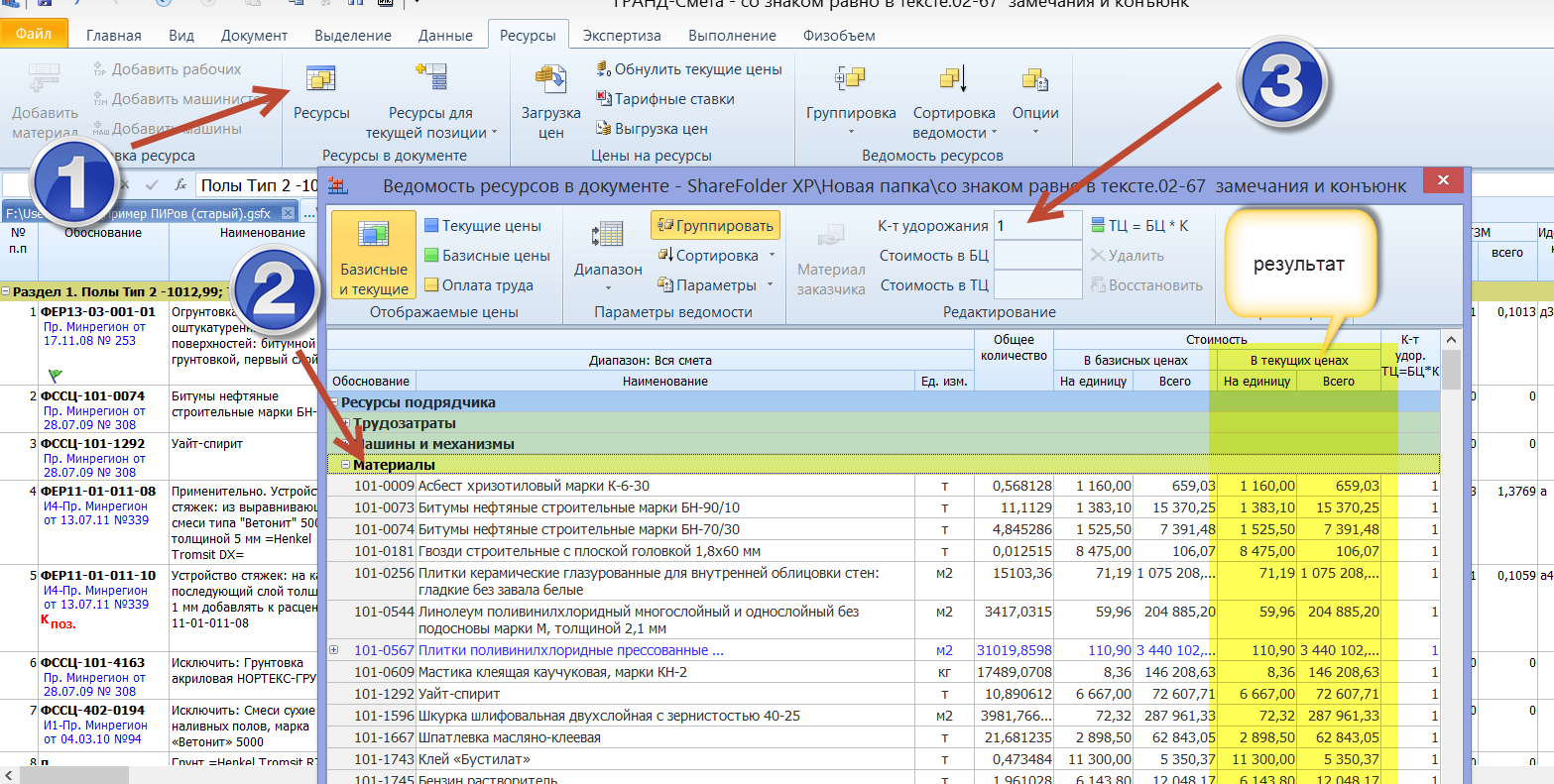1554x784 pixels.
Task: Collapse the Материалы group
Action: (x=346, y=465)
